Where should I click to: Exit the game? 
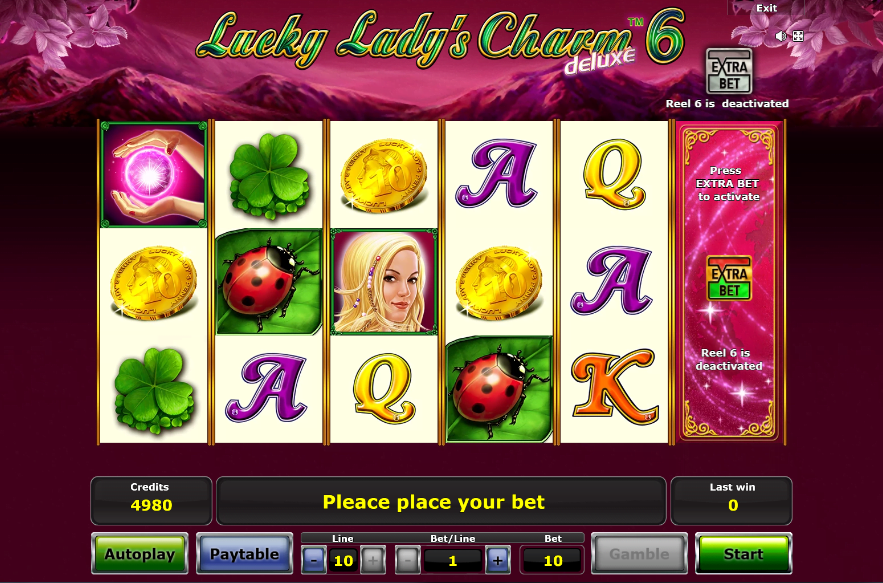766,8
